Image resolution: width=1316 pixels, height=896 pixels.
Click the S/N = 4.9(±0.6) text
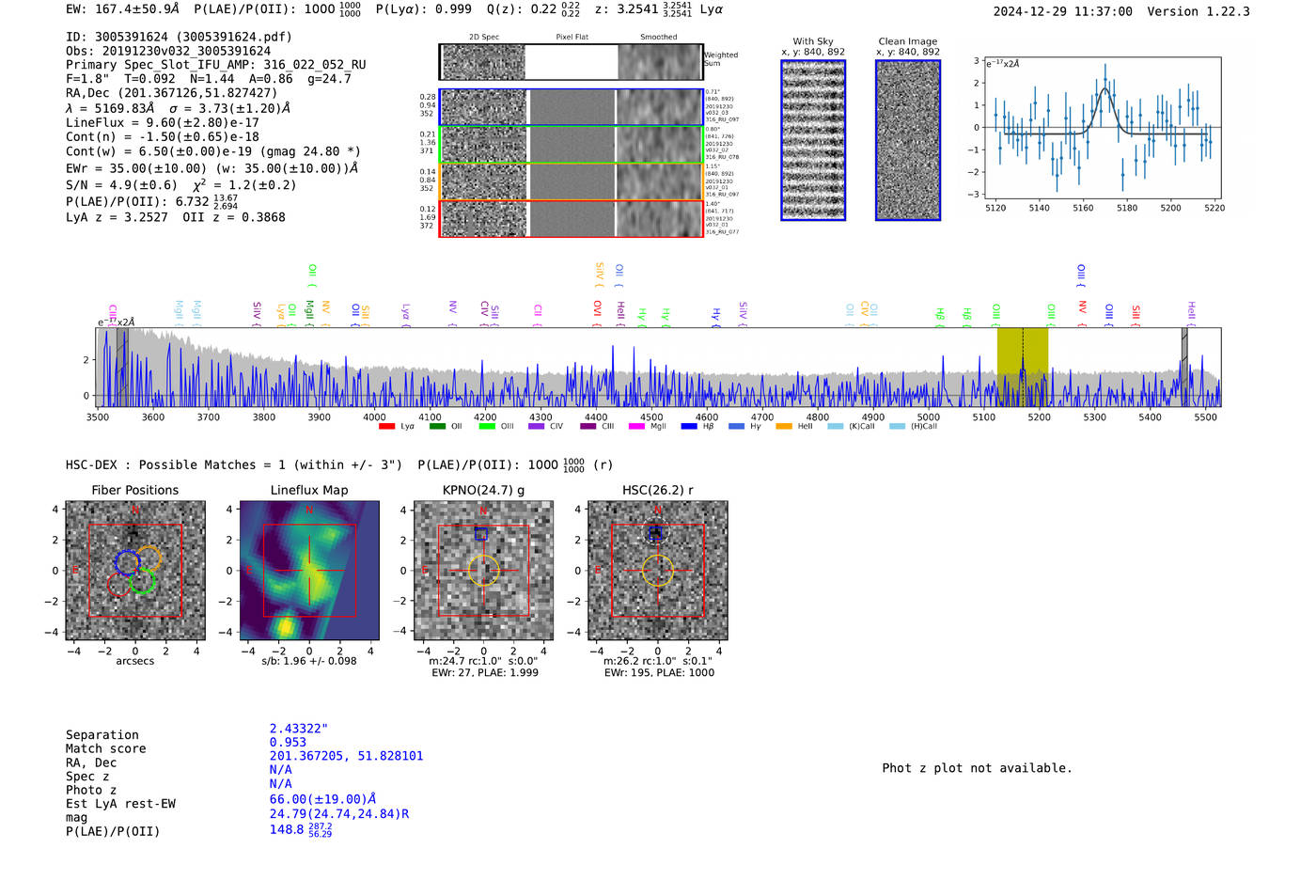(x=121, y=184)
